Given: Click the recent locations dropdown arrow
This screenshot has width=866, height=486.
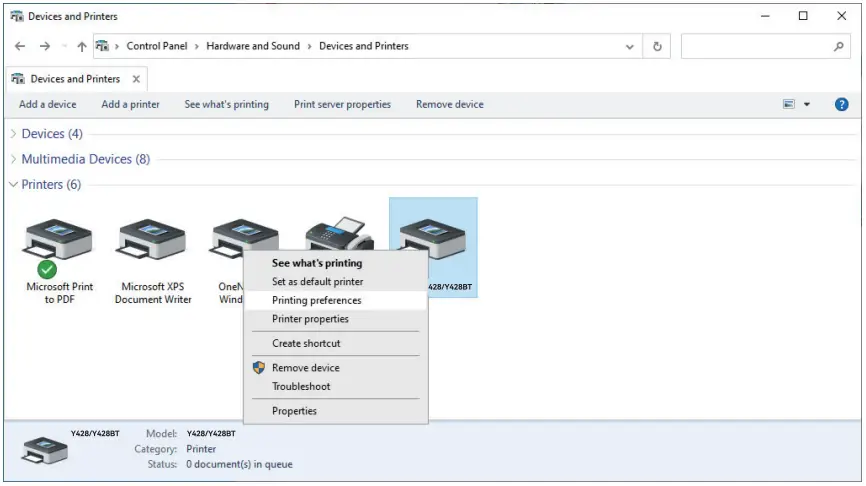Looking at the screenshot, I should 64,46.
